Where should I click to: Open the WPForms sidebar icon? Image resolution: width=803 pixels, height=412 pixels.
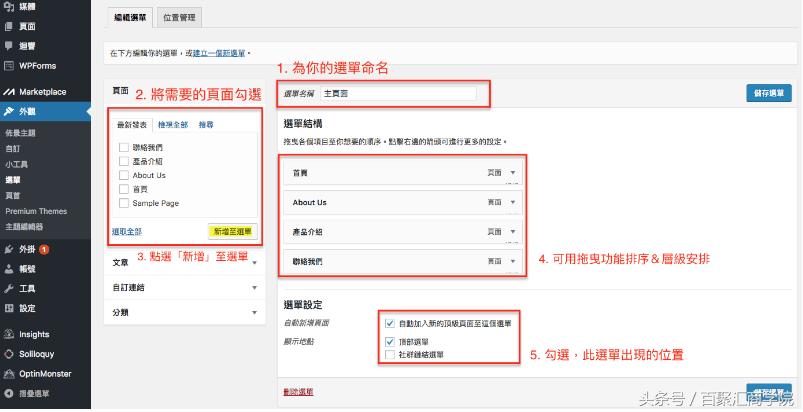[x=9, y=66]
